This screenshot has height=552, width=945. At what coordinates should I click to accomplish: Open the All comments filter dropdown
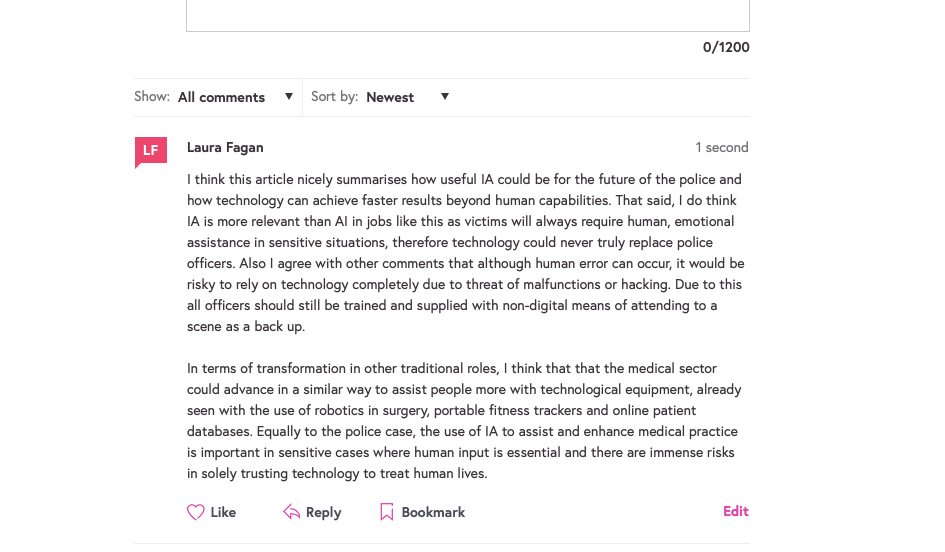(x=222, y=97)
